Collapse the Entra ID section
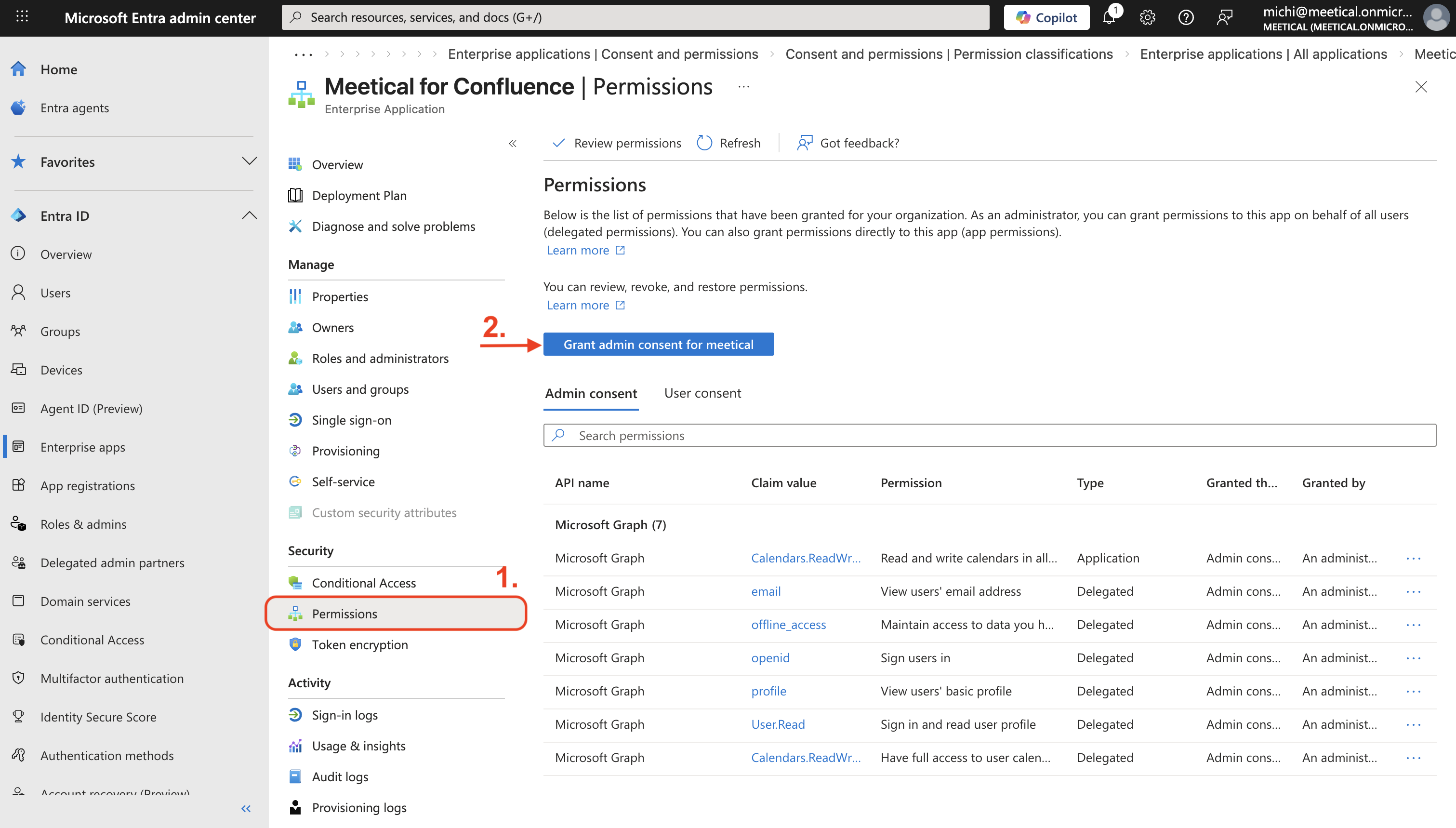Screen dimensions: 1456x828 pos(249,215)
